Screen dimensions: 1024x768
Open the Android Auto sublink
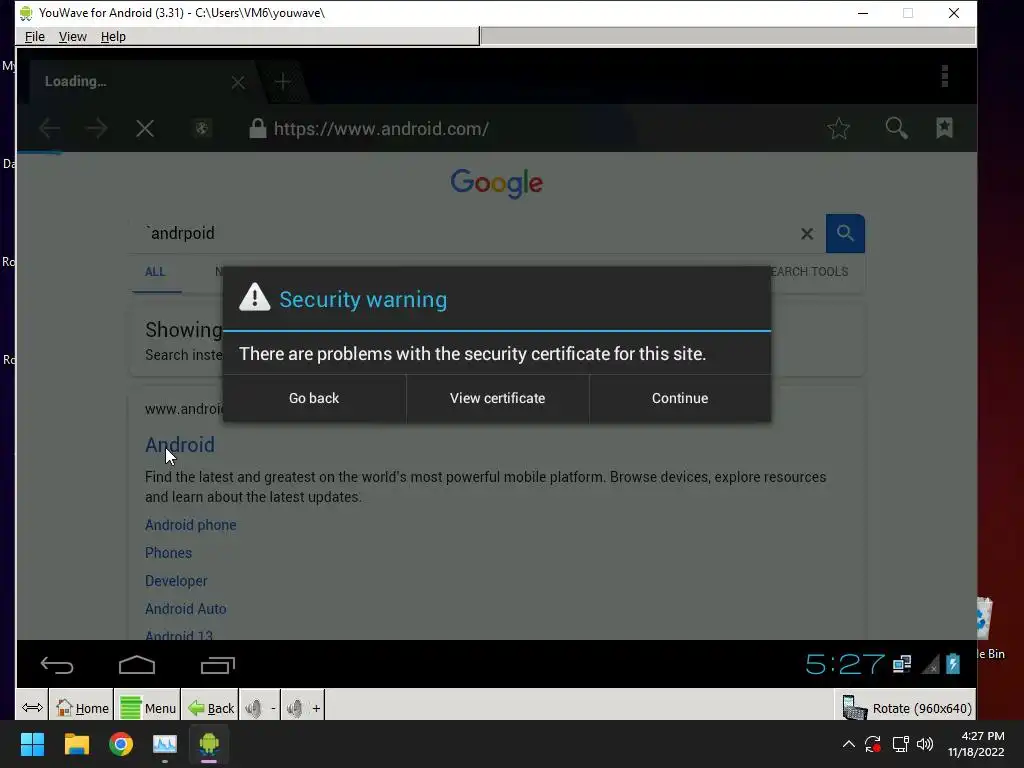(x=185, y=609)
